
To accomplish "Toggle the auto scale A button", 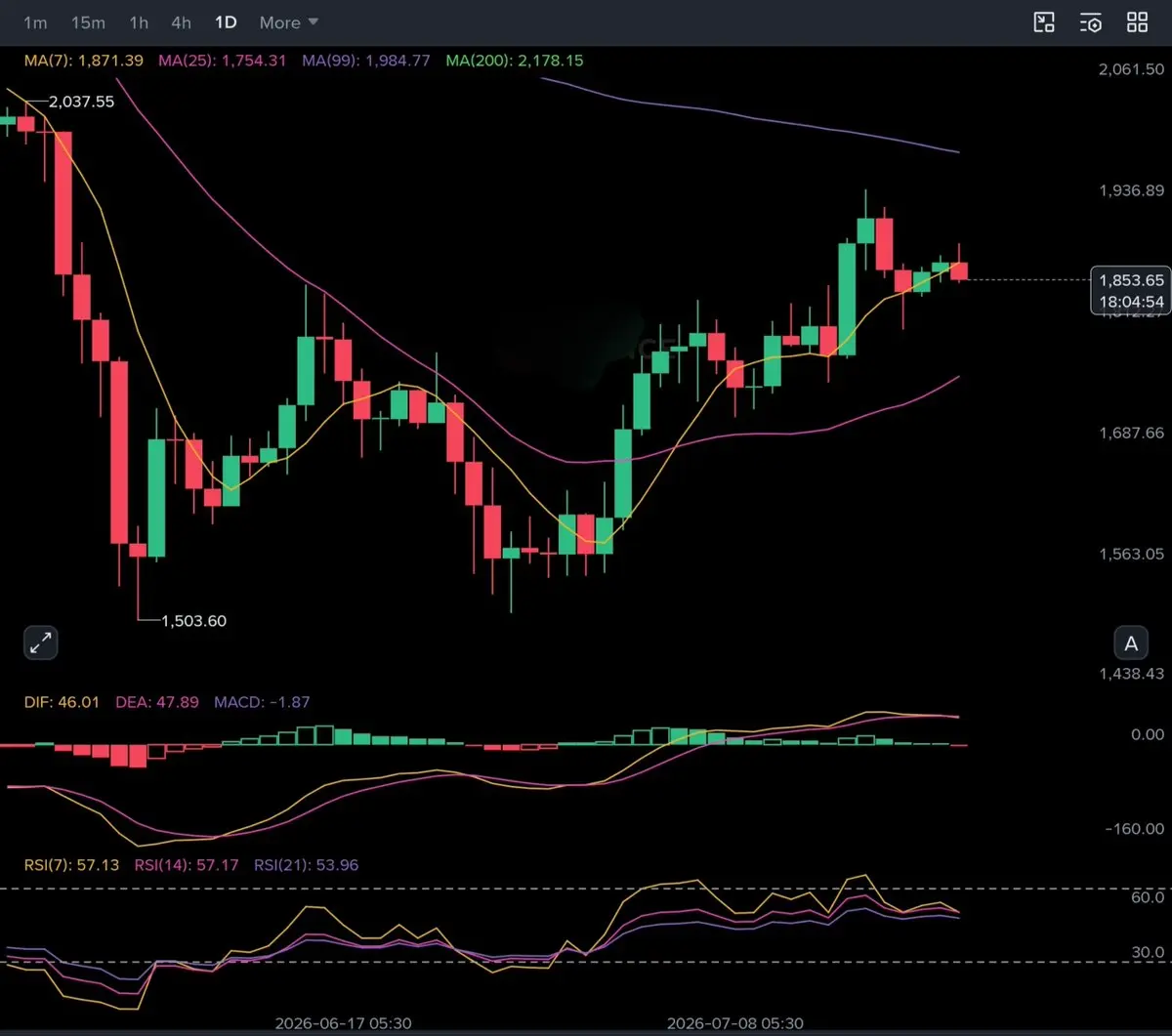I will pos(1131,643).
